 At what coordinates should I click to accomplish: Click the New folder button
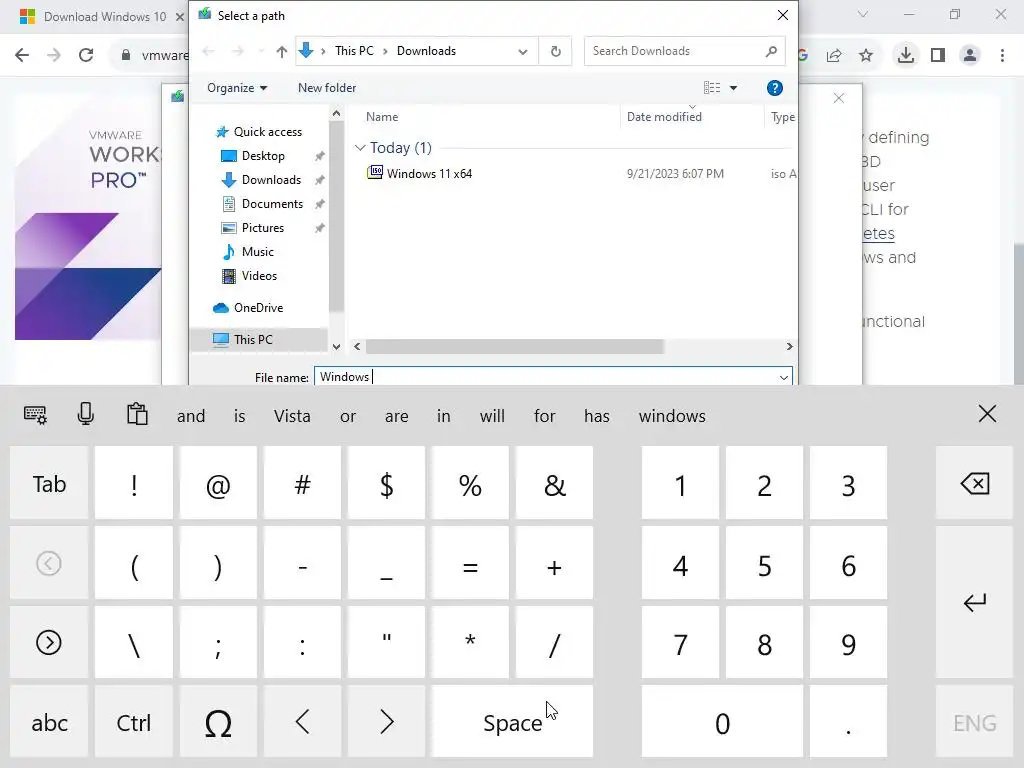pos(327,88)
